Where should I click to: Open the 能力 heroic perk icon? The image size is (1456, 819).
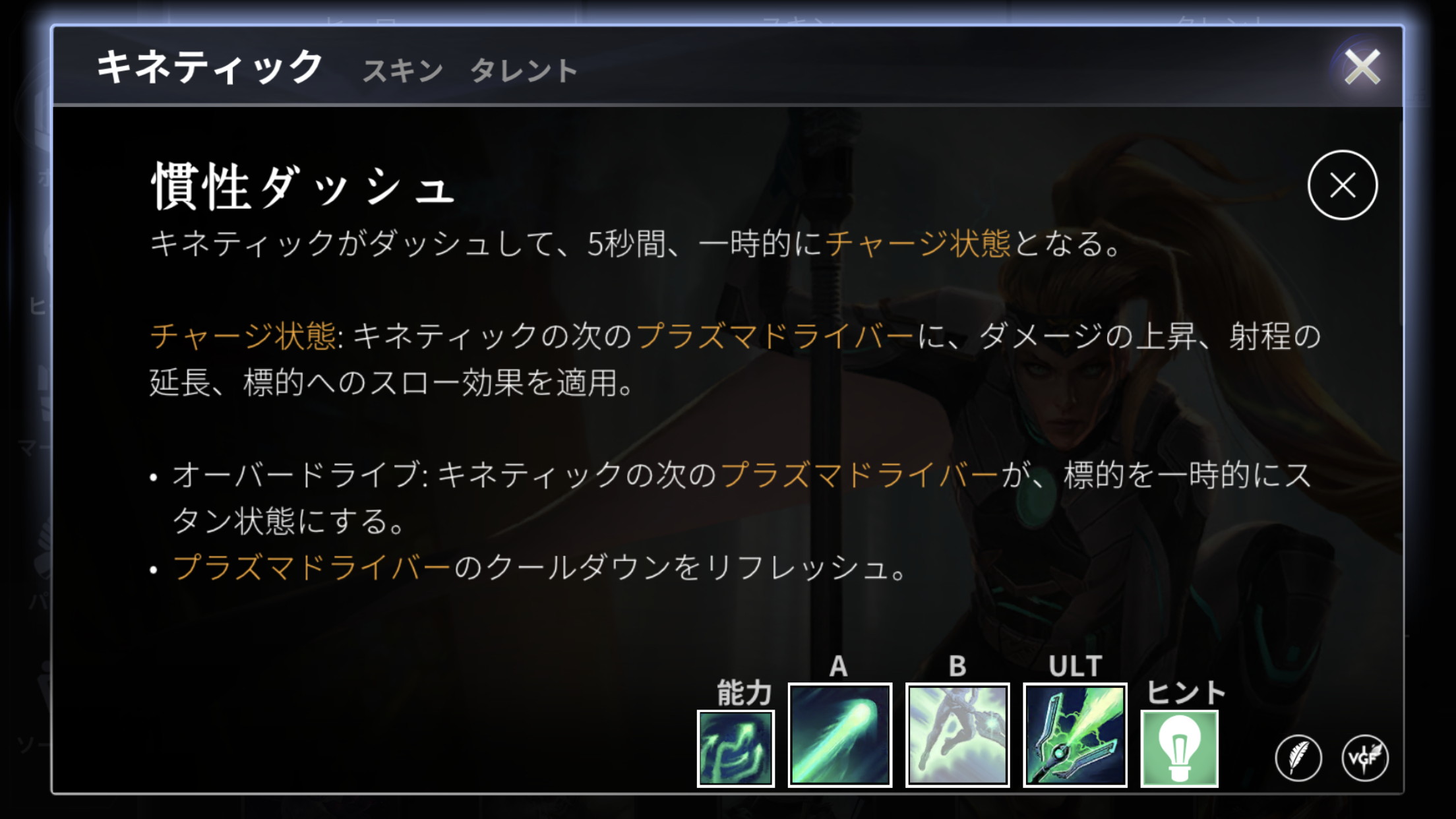coord(735,748)
